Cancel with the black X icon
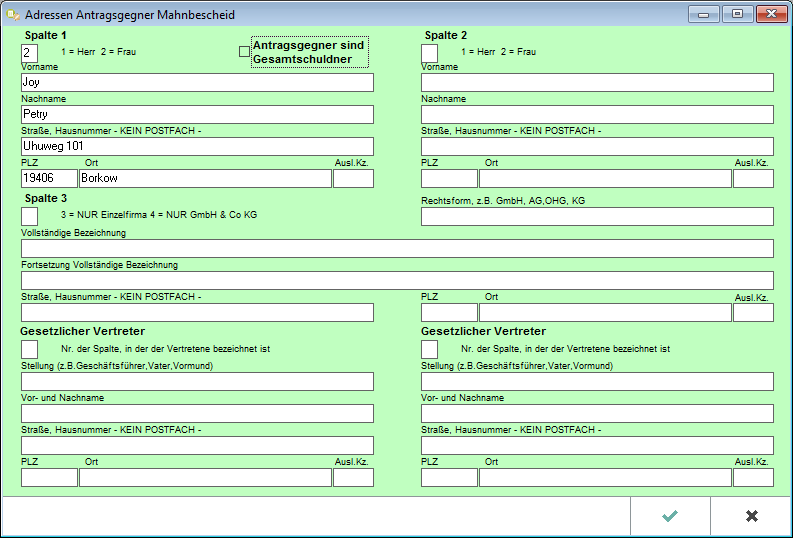Viewport: 793px width, 538px height. 752,516
